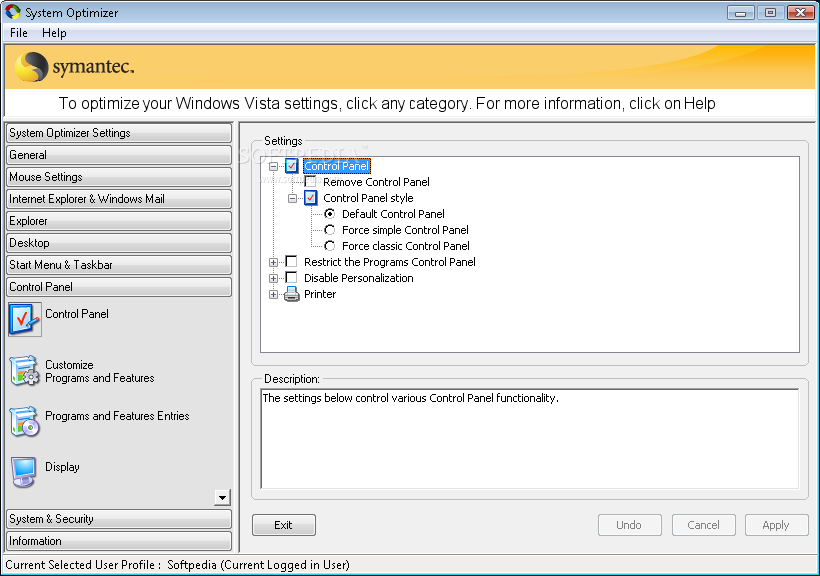Select the 'Printer' tree label
The height and width of the screenshot is (576, 820).
[x=320, y=294]
